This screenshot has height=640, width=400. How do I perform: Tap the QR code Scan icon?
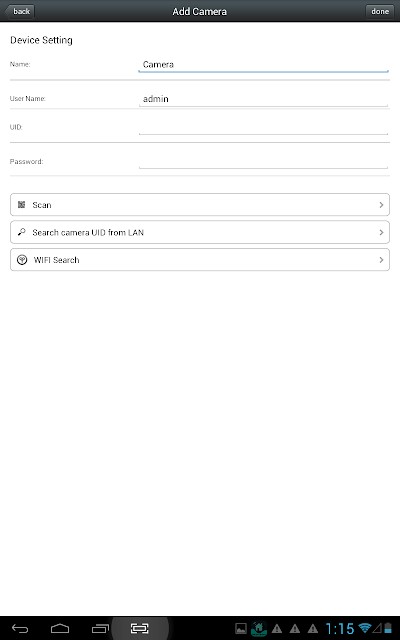(x=22, y=204)
